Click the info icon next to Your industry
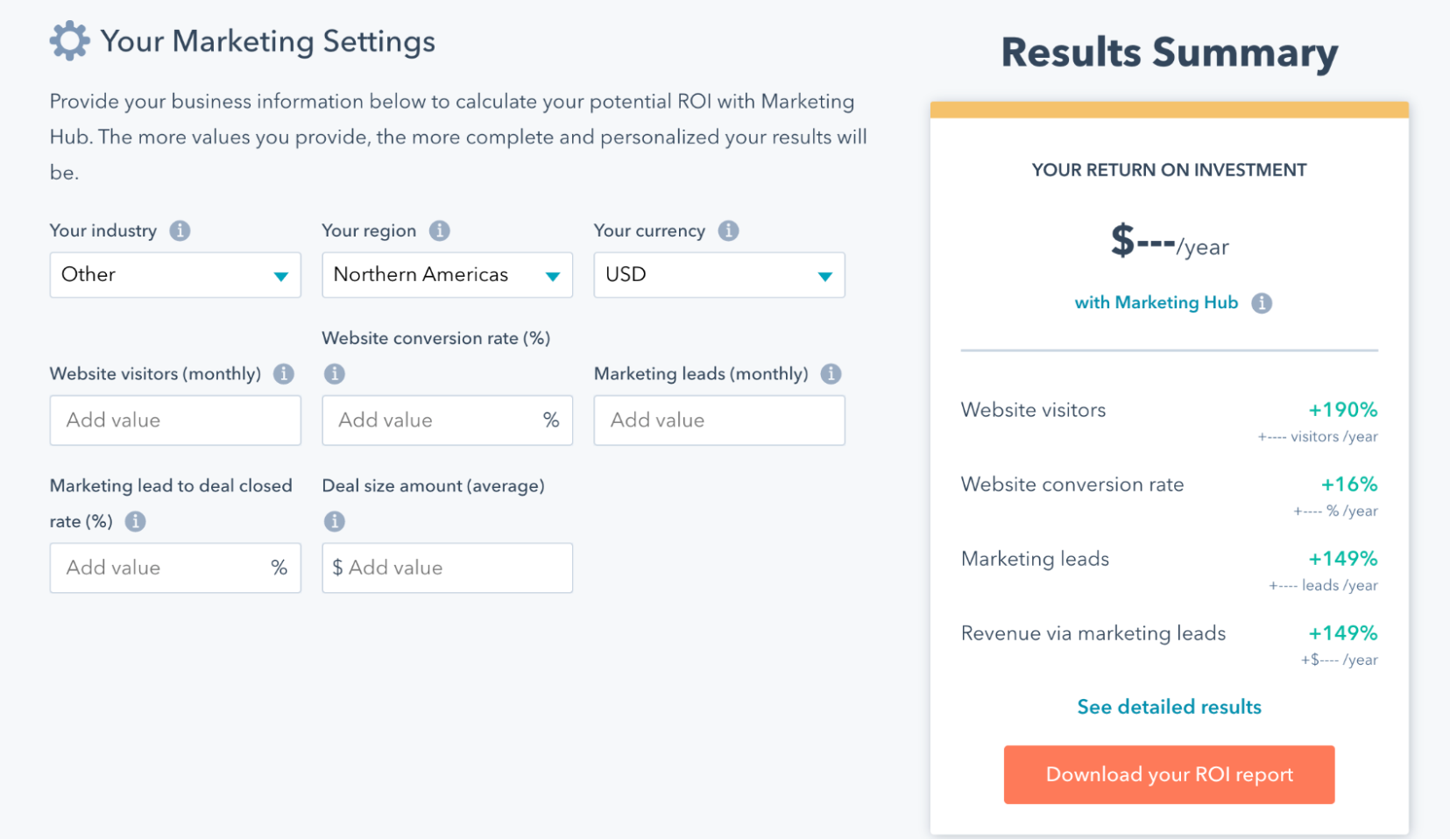The image size is (1450, 840). [180, 230]
